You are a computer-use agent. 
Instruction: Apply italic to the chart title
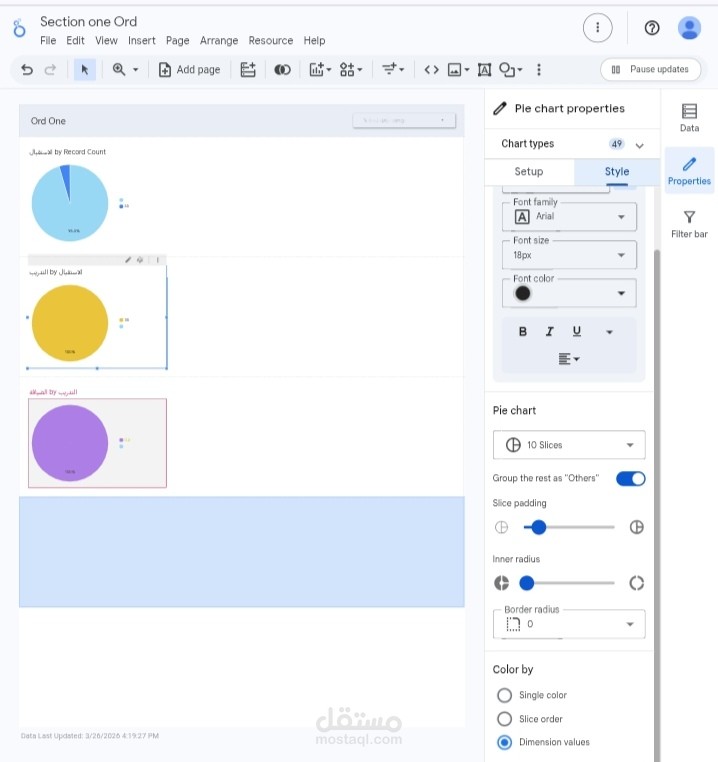click(x=549, y=331)
